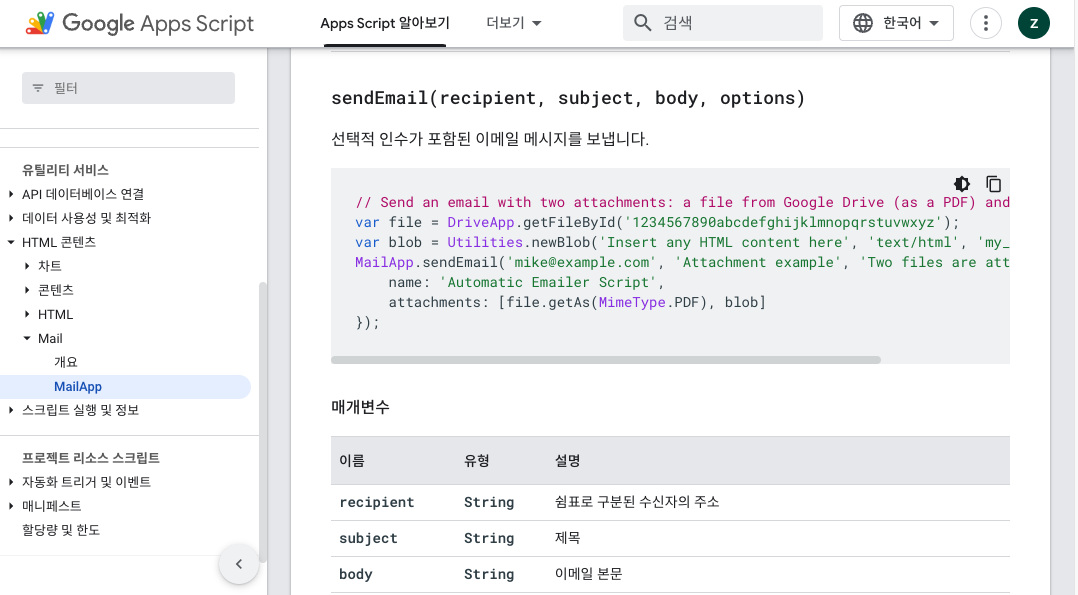
Task: Click MimeType in the code sample
Action: (632, 302)
